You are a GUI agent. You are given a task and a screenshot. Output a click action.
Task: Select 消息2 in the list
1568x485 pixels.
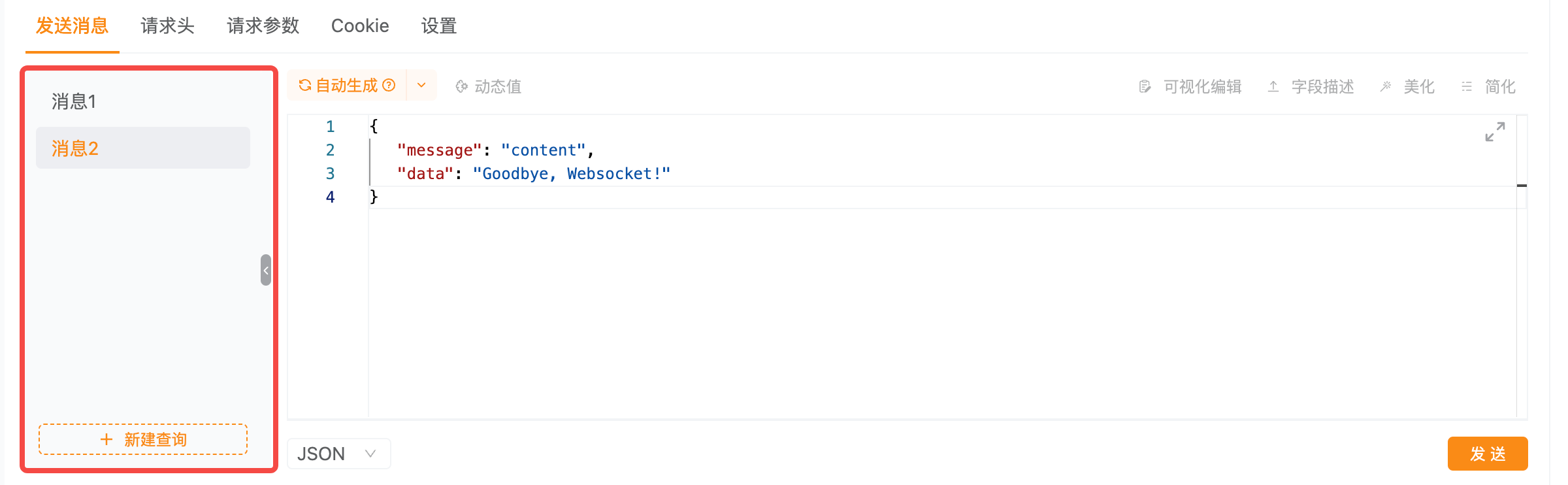click(x=143, y=148)
